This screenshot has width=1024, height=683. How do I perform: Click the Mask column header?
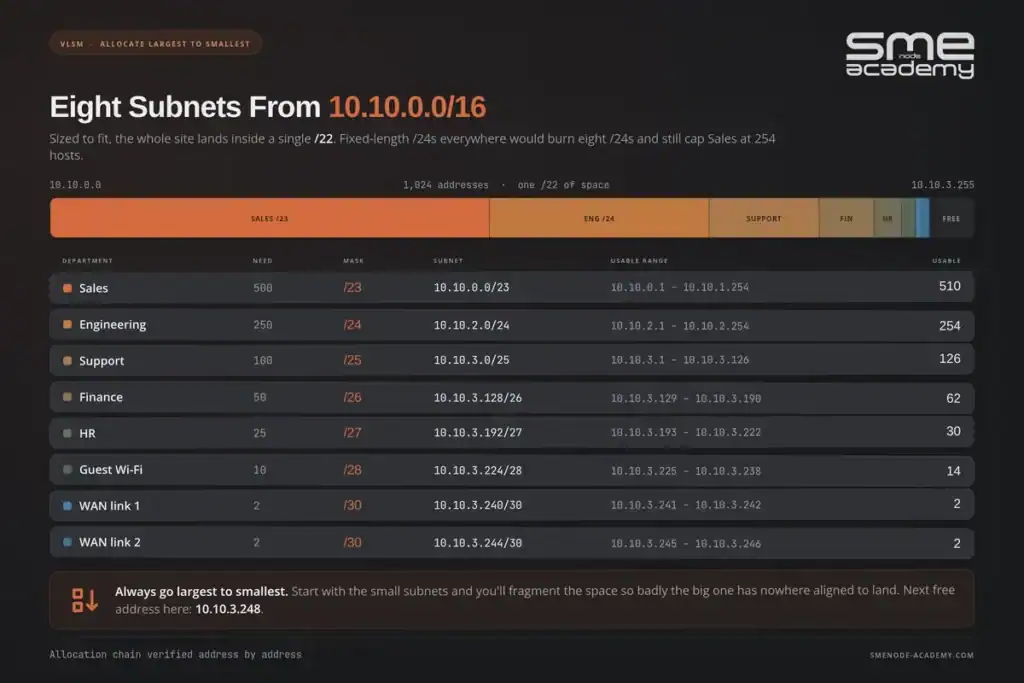[353, 261]
